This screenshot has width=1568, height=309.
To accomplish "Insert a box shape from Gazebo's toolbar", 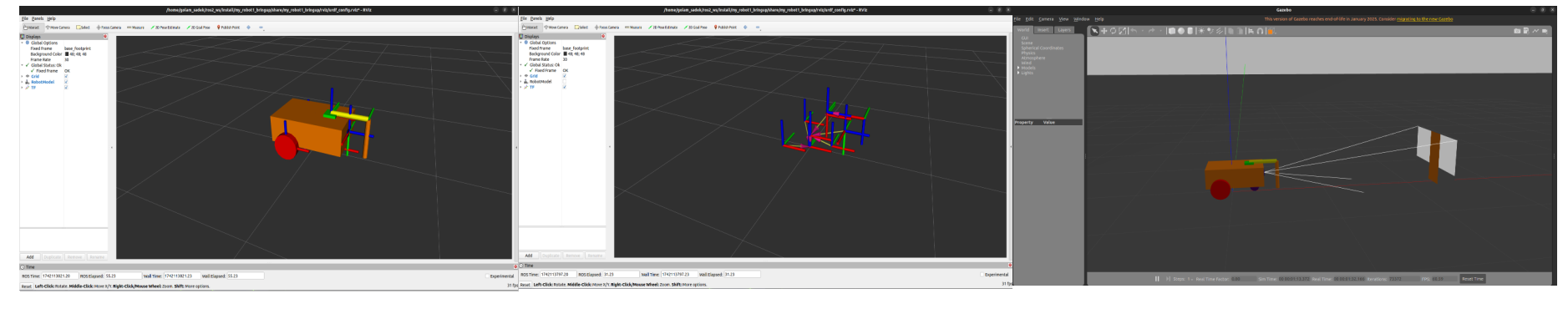I will [1172, 31].
